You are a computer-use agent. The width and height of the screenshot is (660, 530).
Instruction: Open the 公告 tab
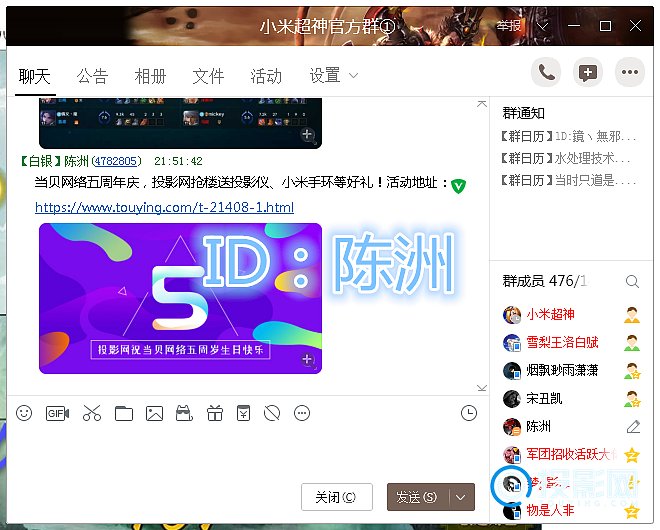(x=92, y=76)
